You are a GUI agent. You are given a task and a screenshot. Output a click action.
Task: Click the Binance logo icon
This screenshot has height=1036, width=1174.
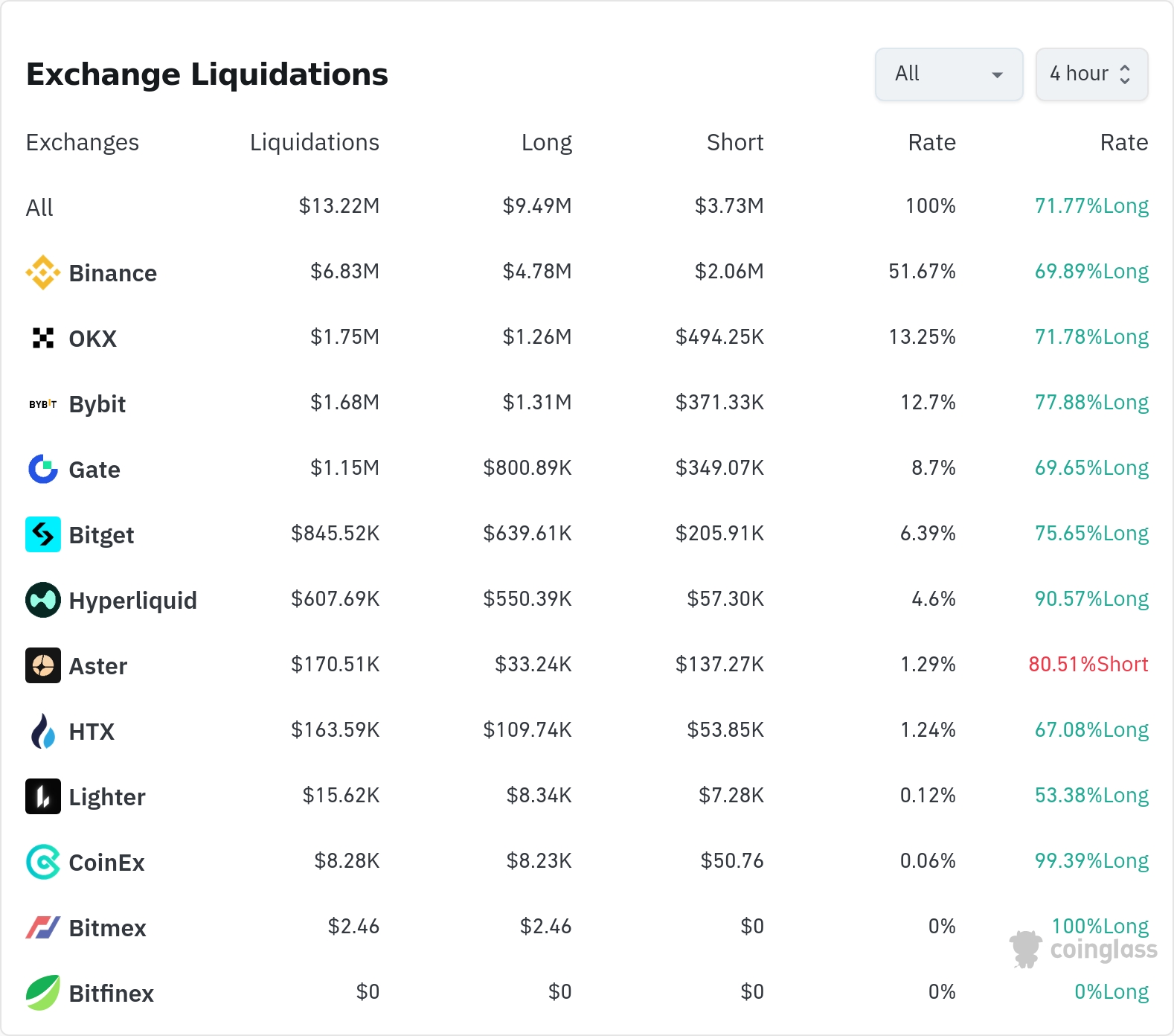[43, 273]
